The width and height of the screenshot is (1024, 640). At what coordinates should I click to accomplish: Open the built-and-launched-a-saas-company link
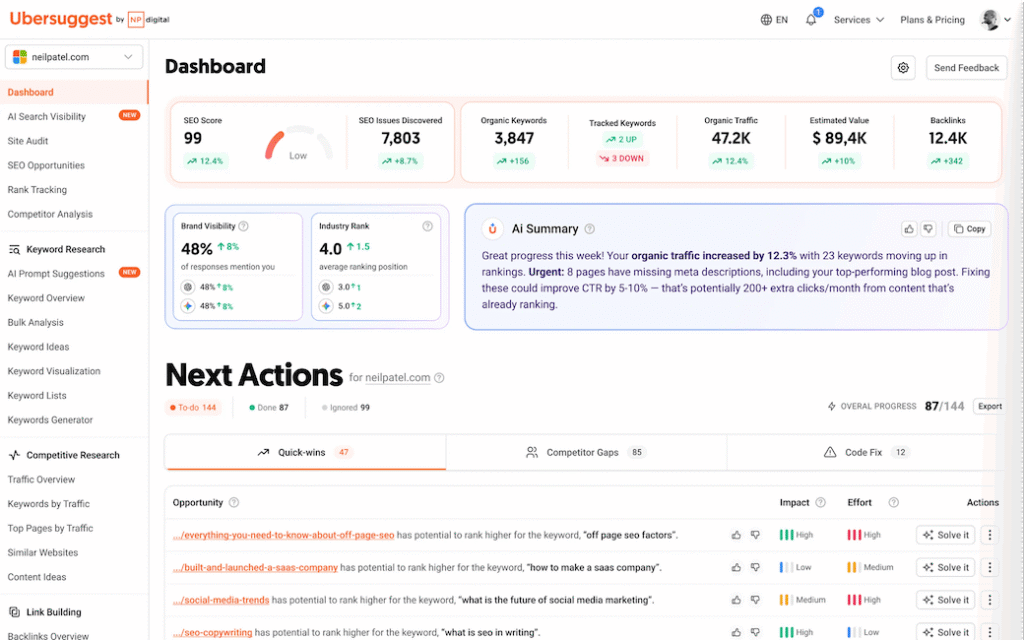(255, 568)
